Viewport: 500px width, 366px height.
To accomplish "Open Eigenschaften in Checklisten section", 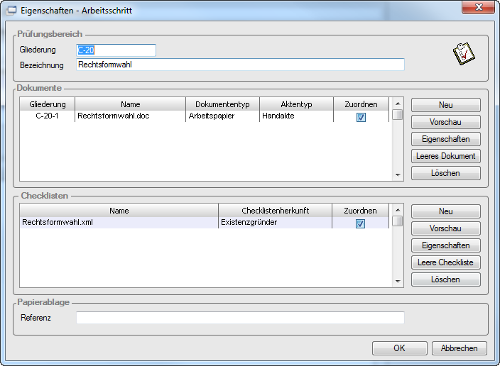I will pyautogui.click(x=446, y=245).
